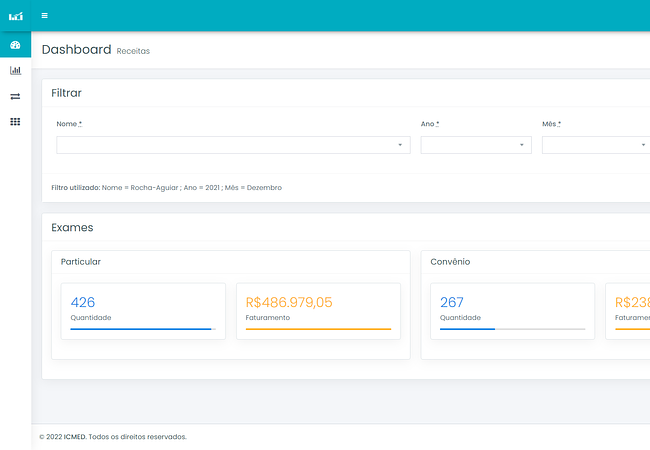Open the Dashboard gauge sidebar icon
This screenshot has width=650, height=450.
pos(15,45)
